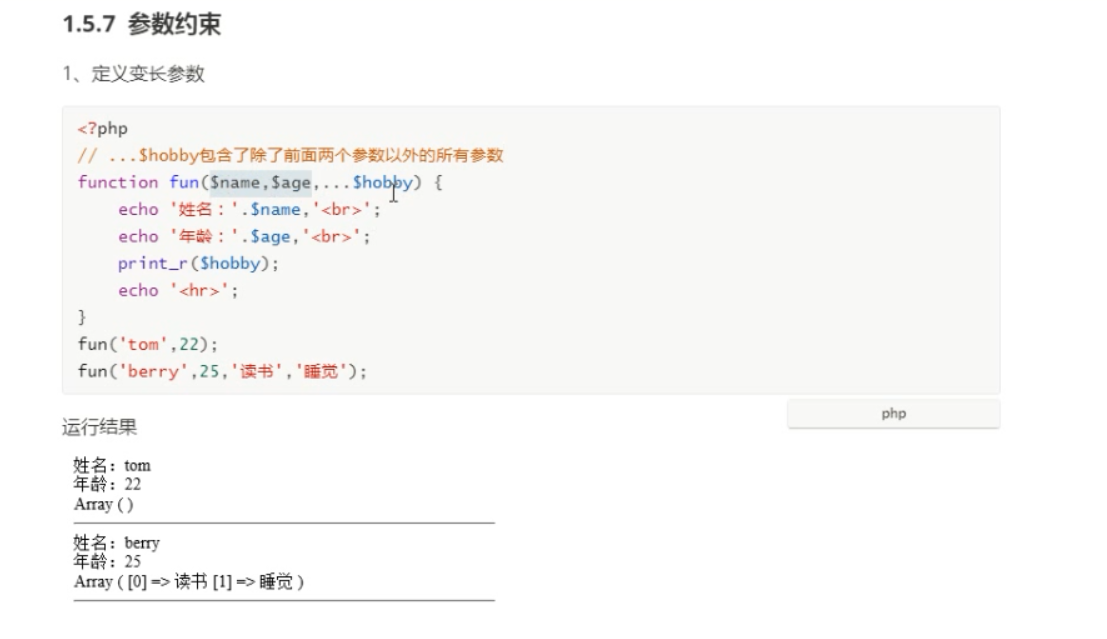Click the "运行结果" label
This screenshot has width=1107, height=639.
(100, 428)
